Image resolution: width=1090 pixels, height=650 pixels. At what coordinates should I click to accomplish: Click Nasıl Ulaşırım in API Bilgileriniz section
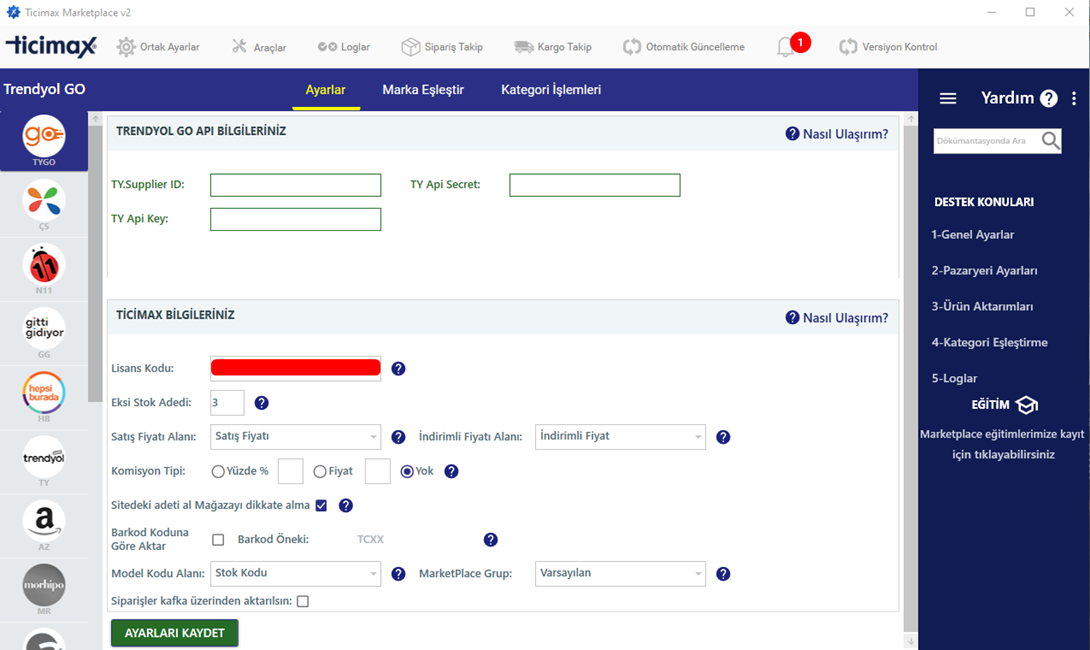tap(837, 134)
